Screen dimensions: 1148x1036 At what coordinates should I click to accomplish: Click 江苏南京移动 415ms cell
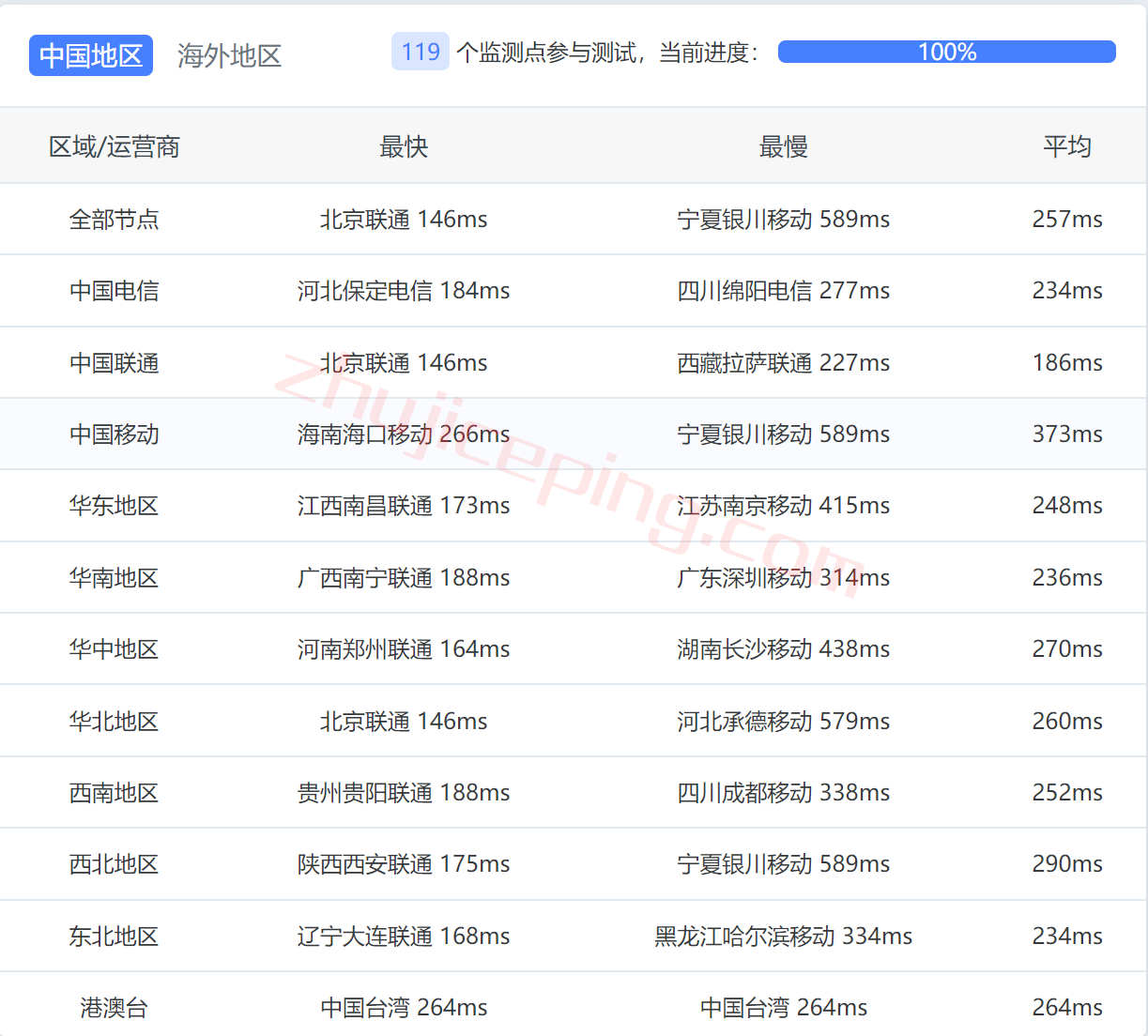tap(784, 506)
